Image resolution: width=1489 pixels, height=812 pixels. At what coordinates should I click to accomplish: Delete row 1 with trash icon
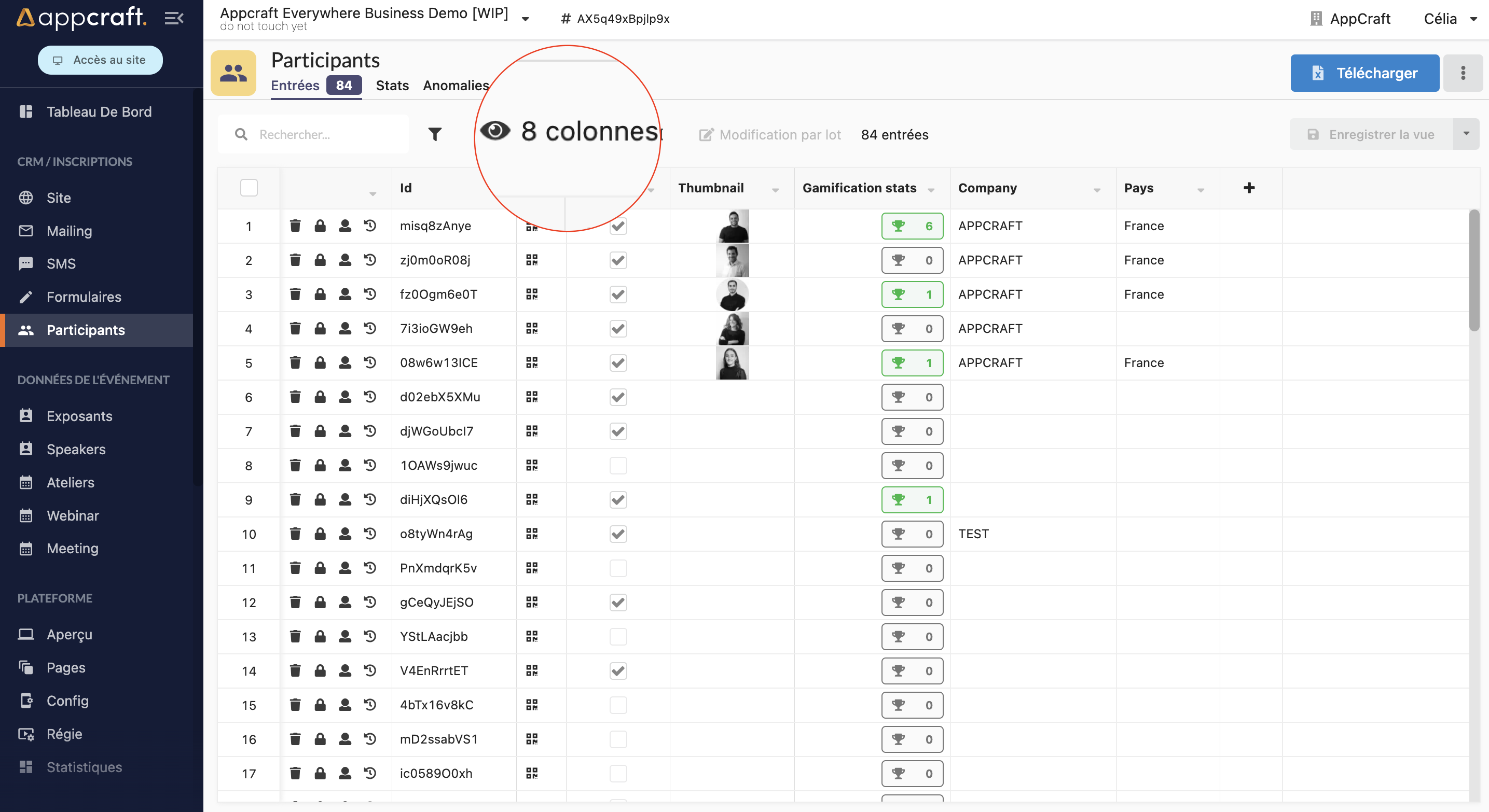tap(295, 226)
